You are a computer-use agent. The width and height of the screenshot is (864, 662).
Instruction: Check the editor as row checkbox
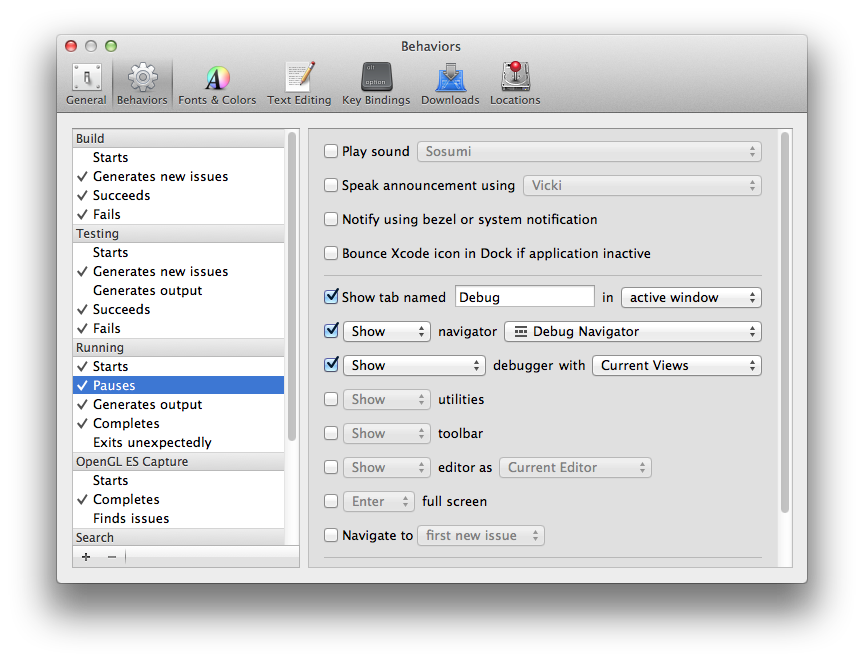pos(331,467)
